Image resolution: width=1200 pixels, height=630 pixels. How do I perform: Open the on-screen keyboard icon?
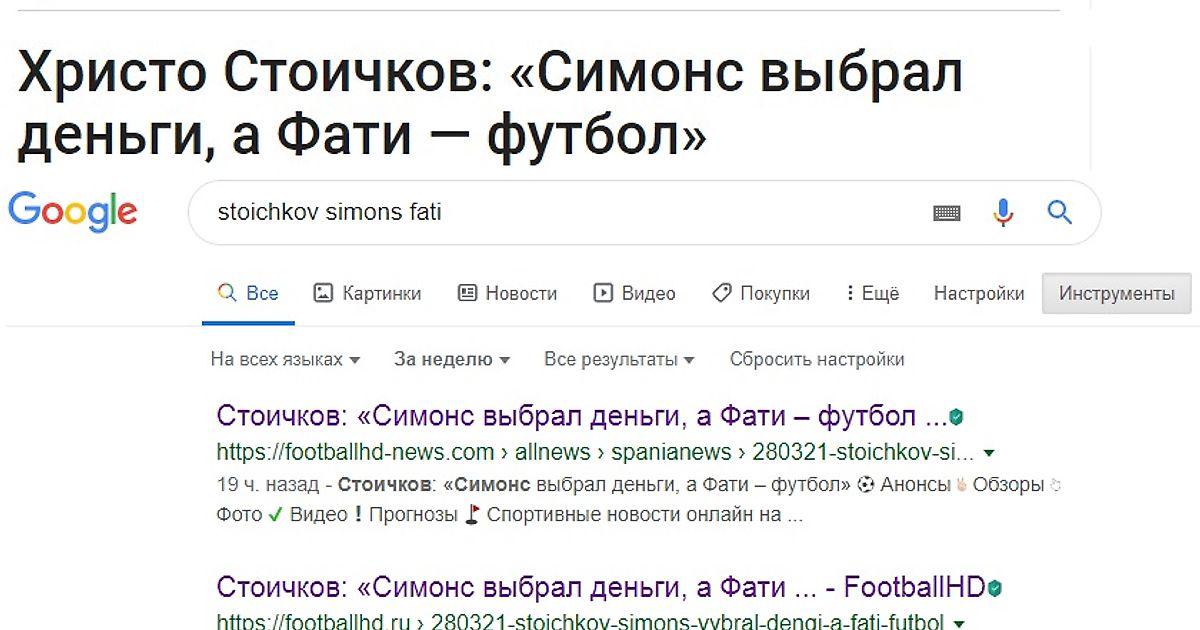946,213
